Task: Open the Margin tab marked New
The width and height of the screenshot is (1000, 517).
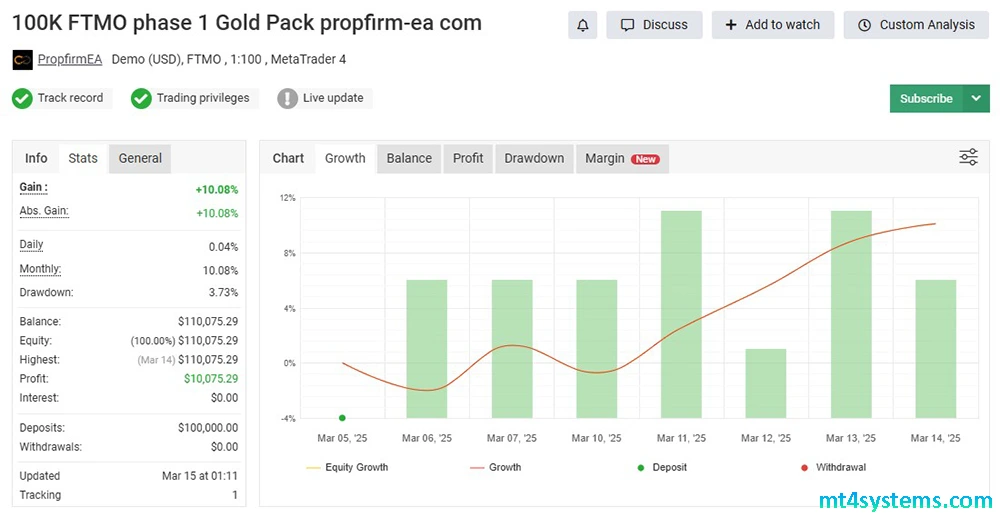Action: pos(621,158)
